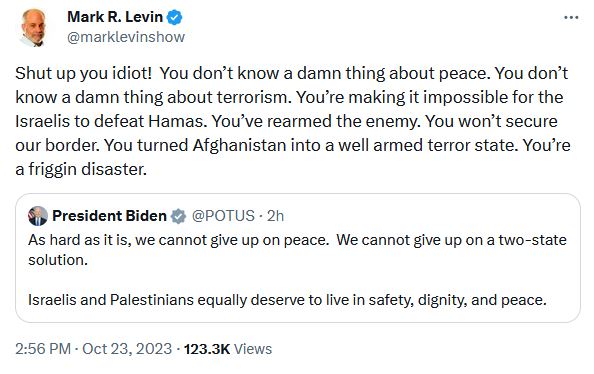Viewport: 594px width, 374px height.
Task: Click the sentence about Afghanistan terror state
Action: (311, 145)
